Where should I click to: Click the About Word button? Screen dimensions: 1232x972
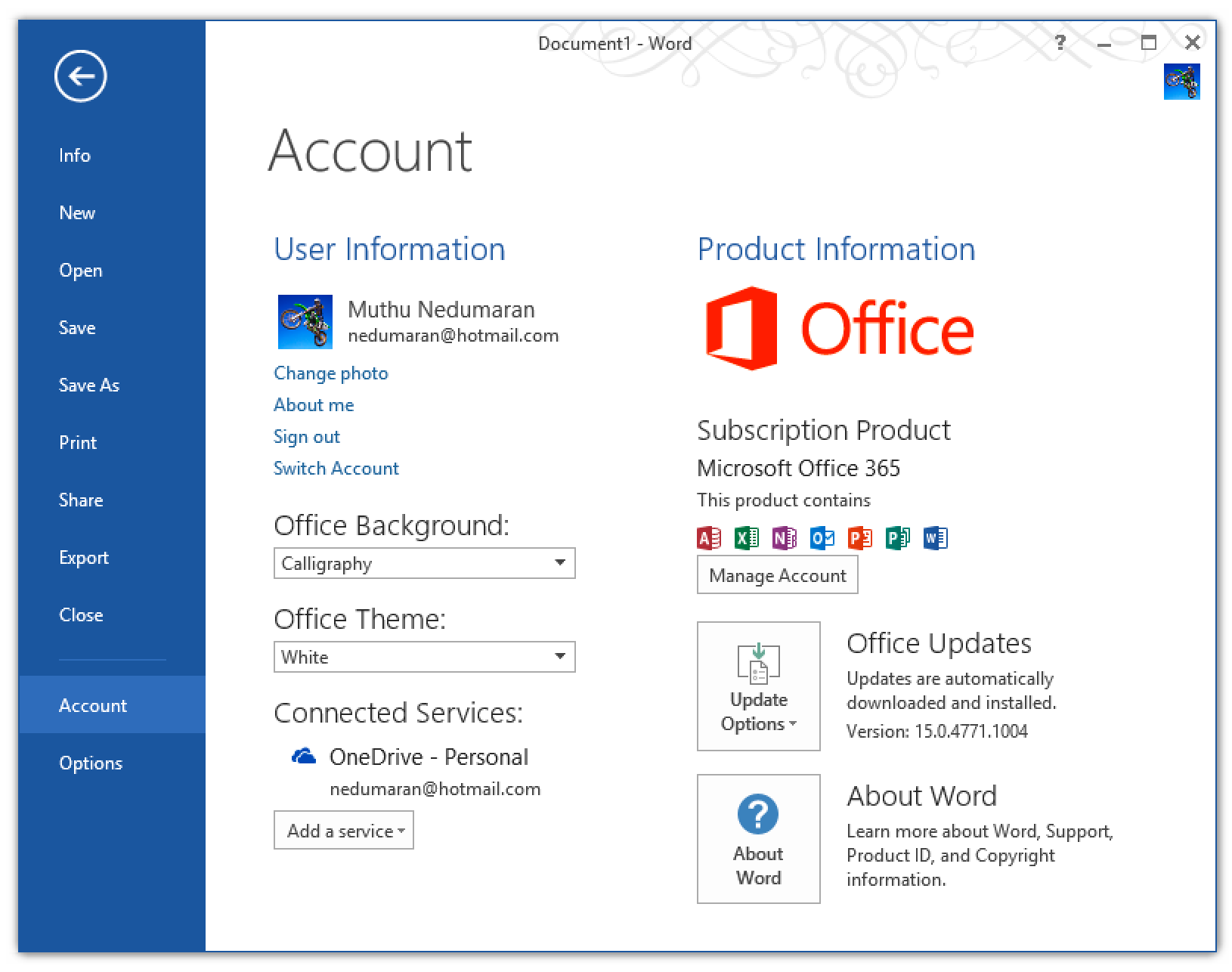coord(758,839)
